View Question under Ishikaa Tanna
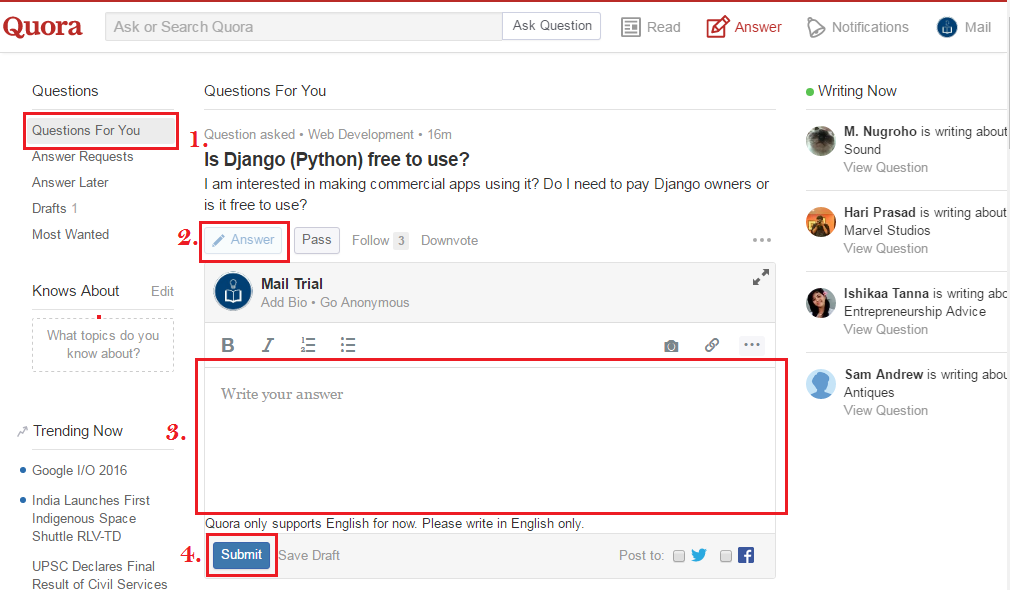 (886, 330)
